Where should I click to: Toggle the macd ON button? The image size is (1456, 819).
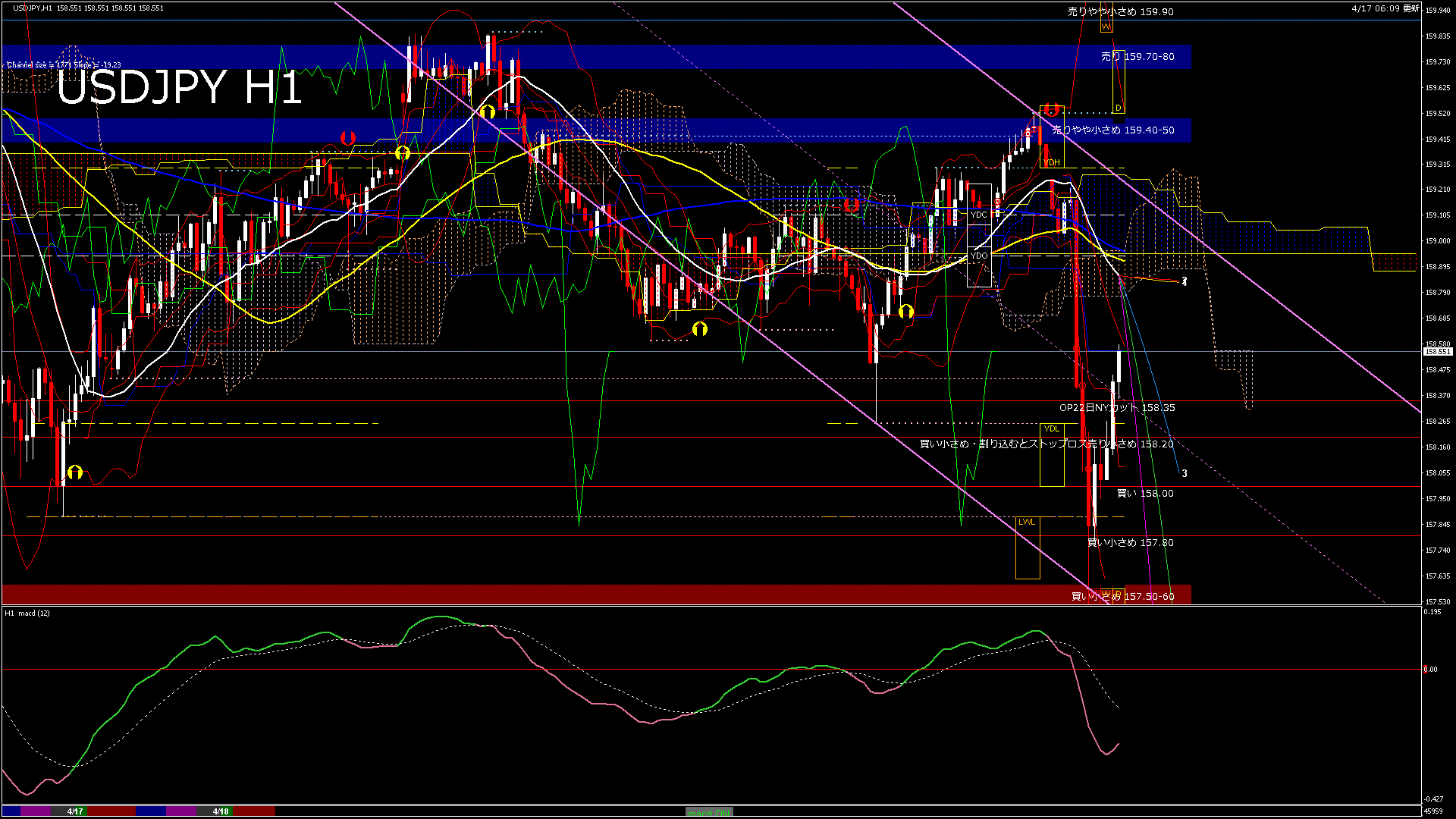pos(709,812)
